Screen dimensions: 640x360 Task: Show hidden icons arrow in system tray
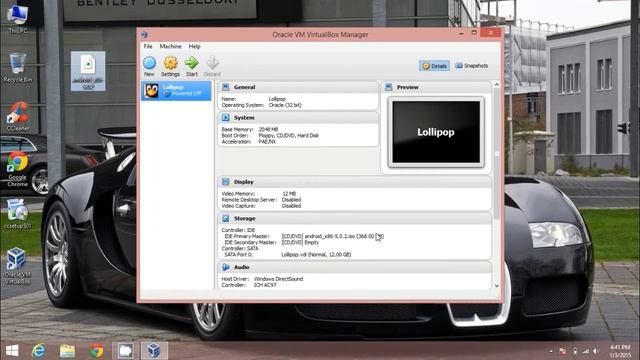[x=551, y=351]
